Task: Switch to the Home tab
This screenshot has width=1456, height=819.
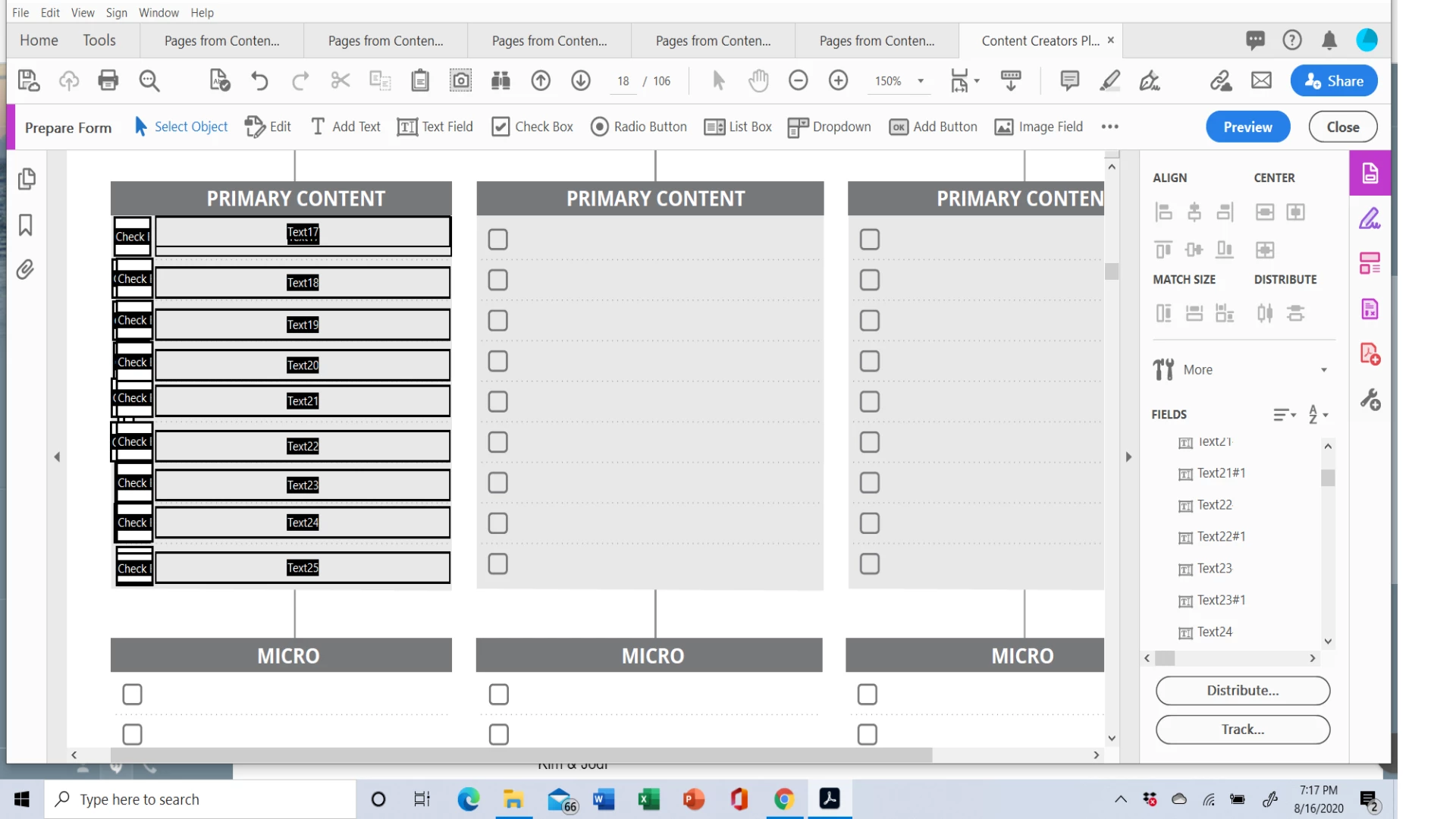Action: click(x=39, y=40)
